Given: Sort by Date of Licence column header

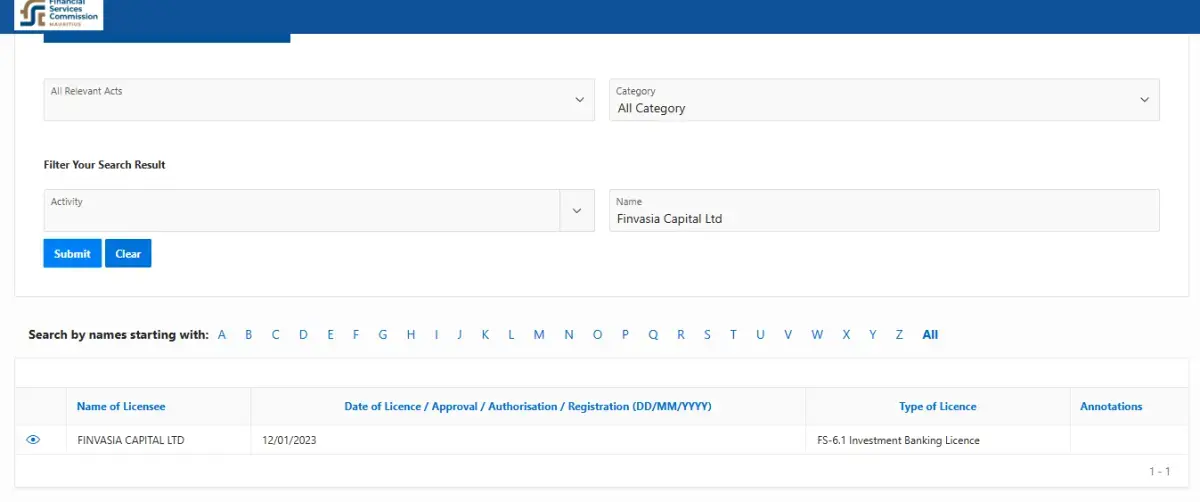Looking at the screenshot, I should (528, 407).
